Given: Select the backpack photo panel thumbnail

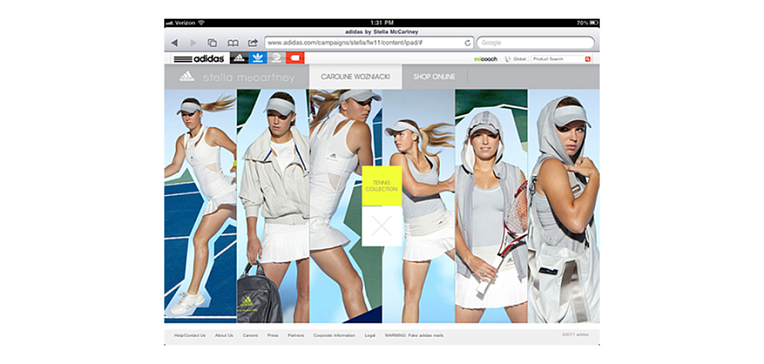Looking at the screenshot, I should point(273,206).
